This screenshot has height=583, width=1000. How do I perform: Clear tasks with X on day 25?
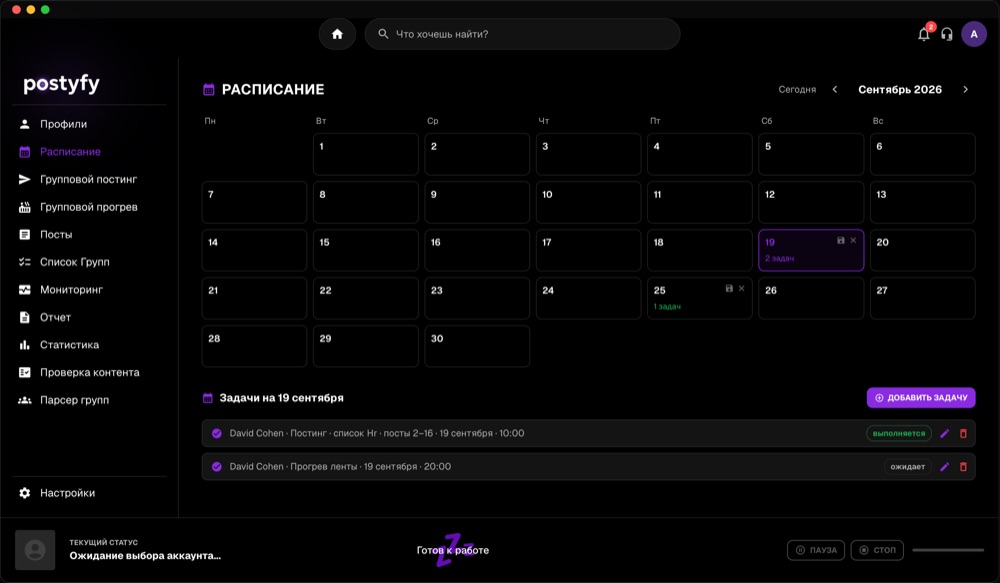pos(742,288)
